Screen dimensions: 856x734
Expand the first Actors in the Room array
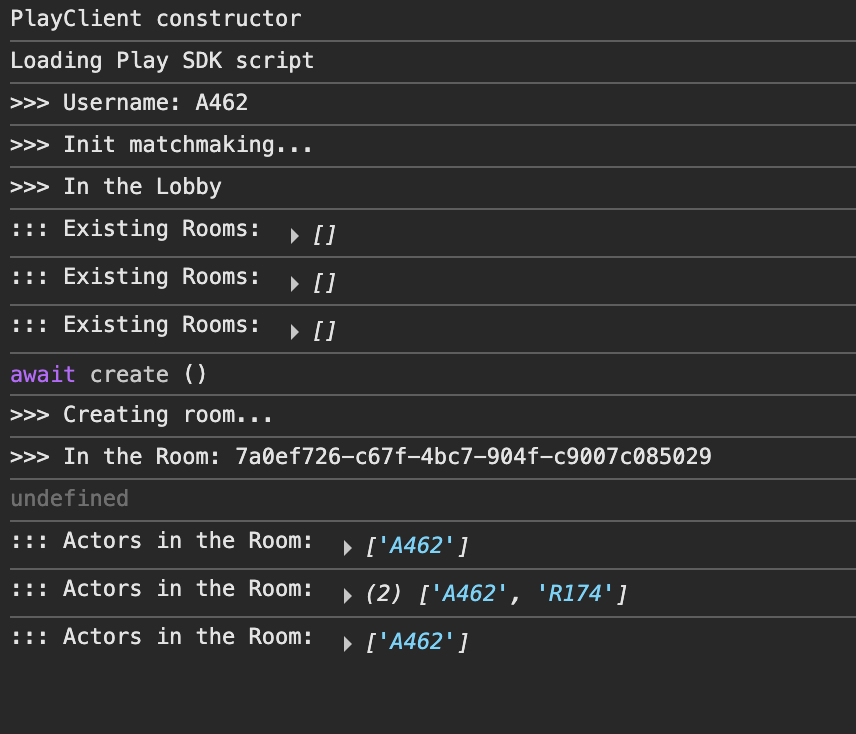point(348,548)
